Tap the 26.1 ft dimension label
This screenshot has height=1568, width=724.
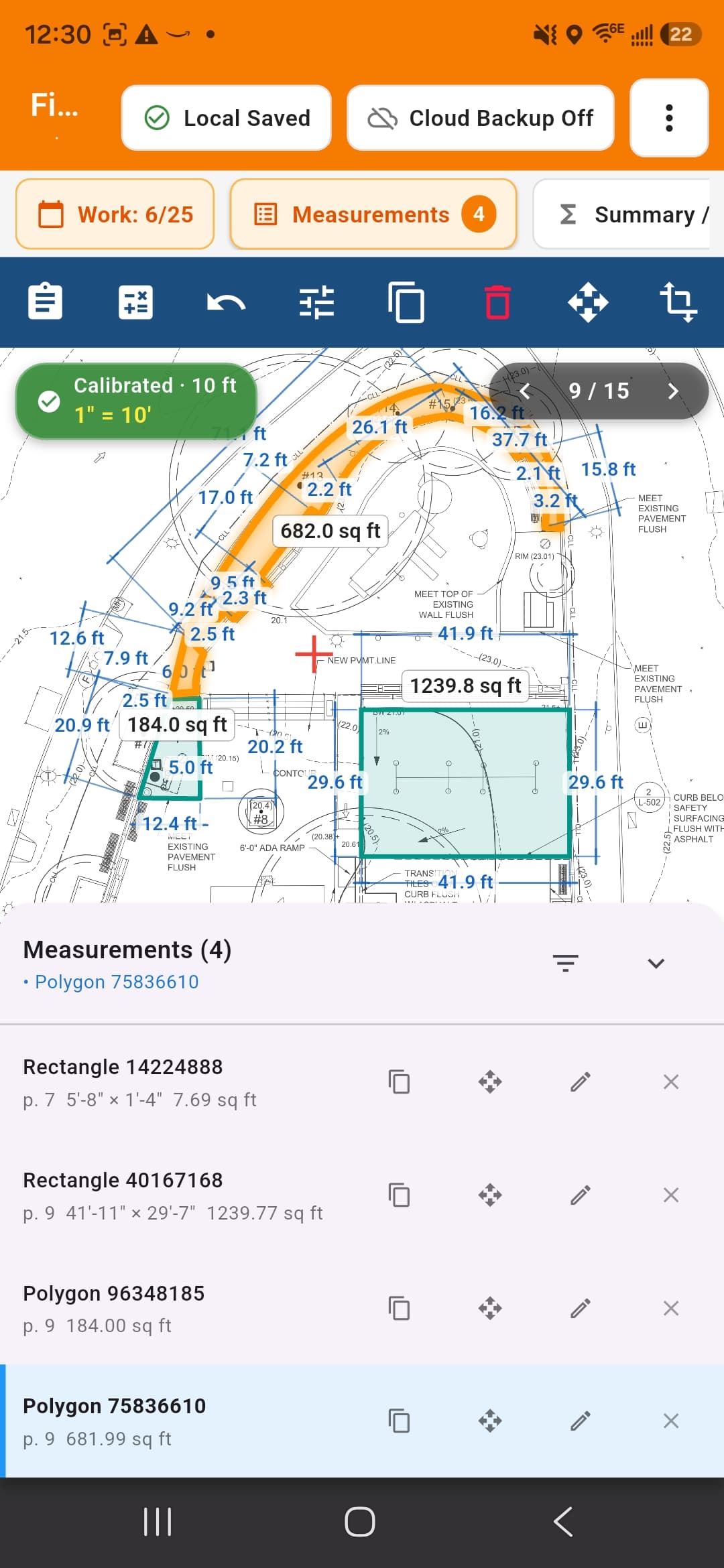coord(379,427)
